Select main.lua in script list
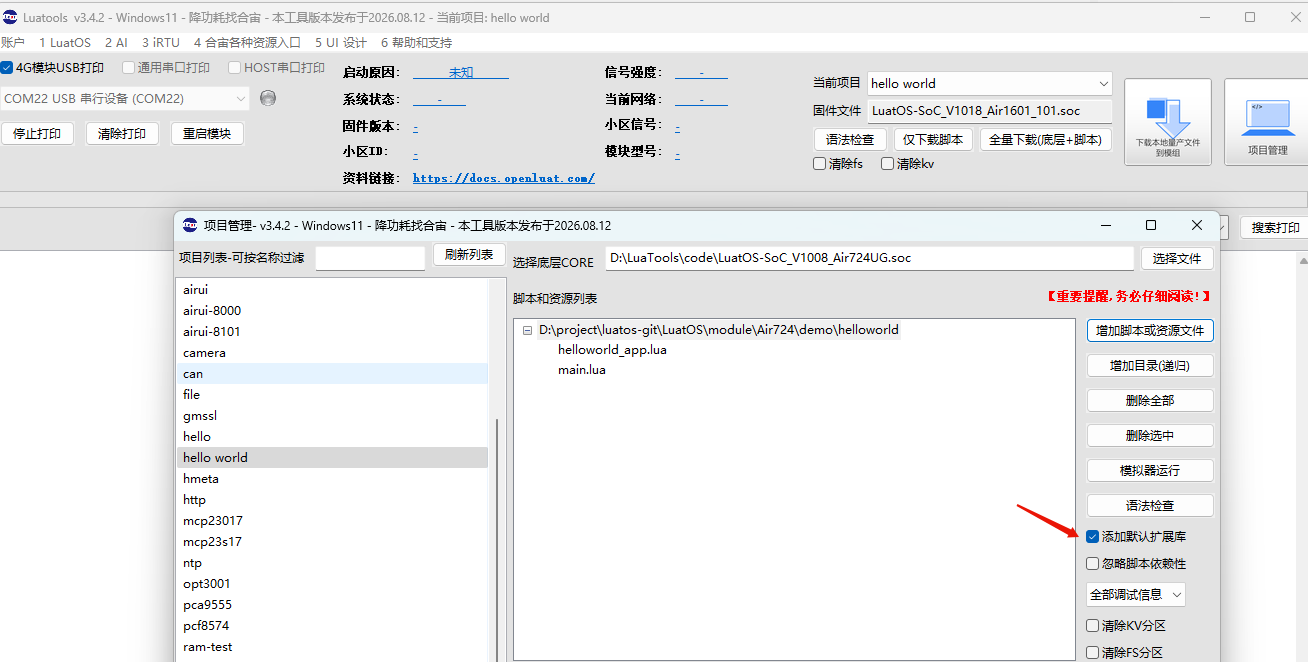This screenshot has height=662, width=1308. (582, 370)
